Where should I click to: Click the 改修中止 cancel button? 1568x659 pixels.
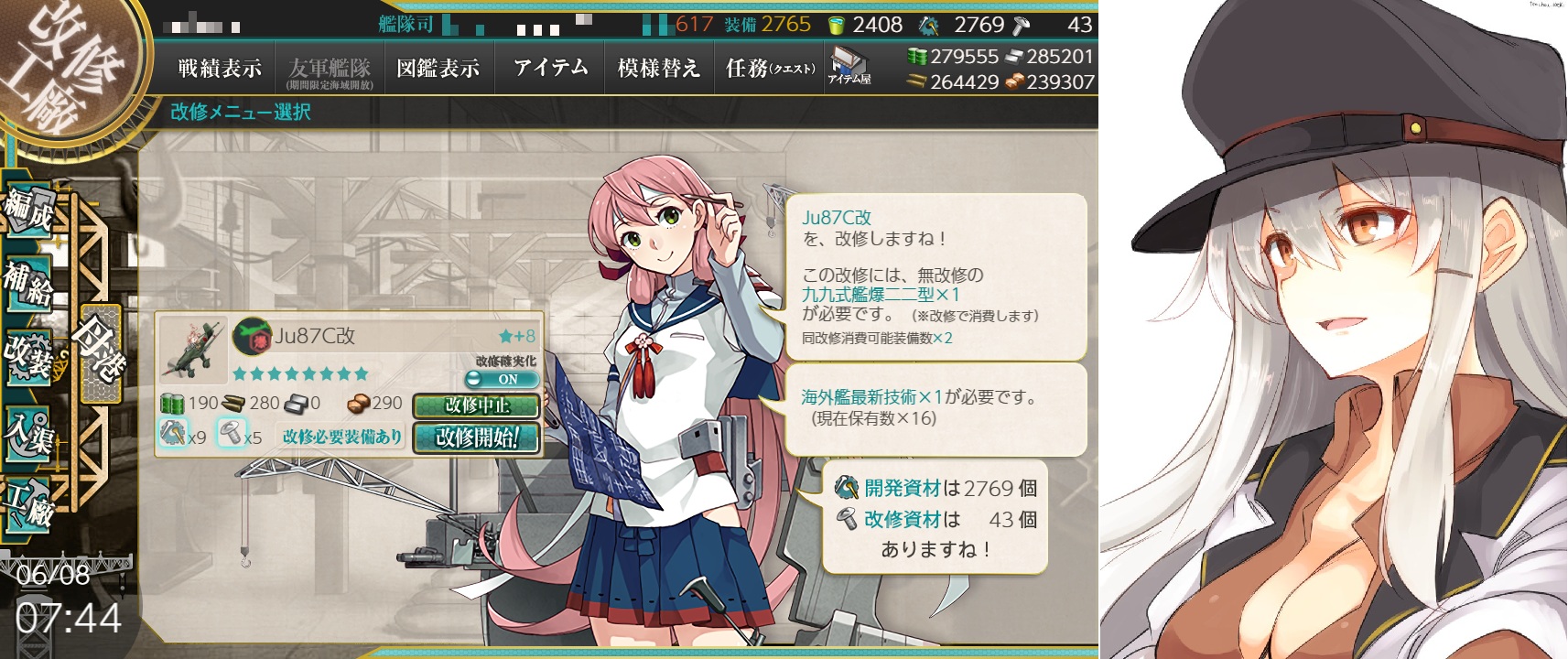477,405
